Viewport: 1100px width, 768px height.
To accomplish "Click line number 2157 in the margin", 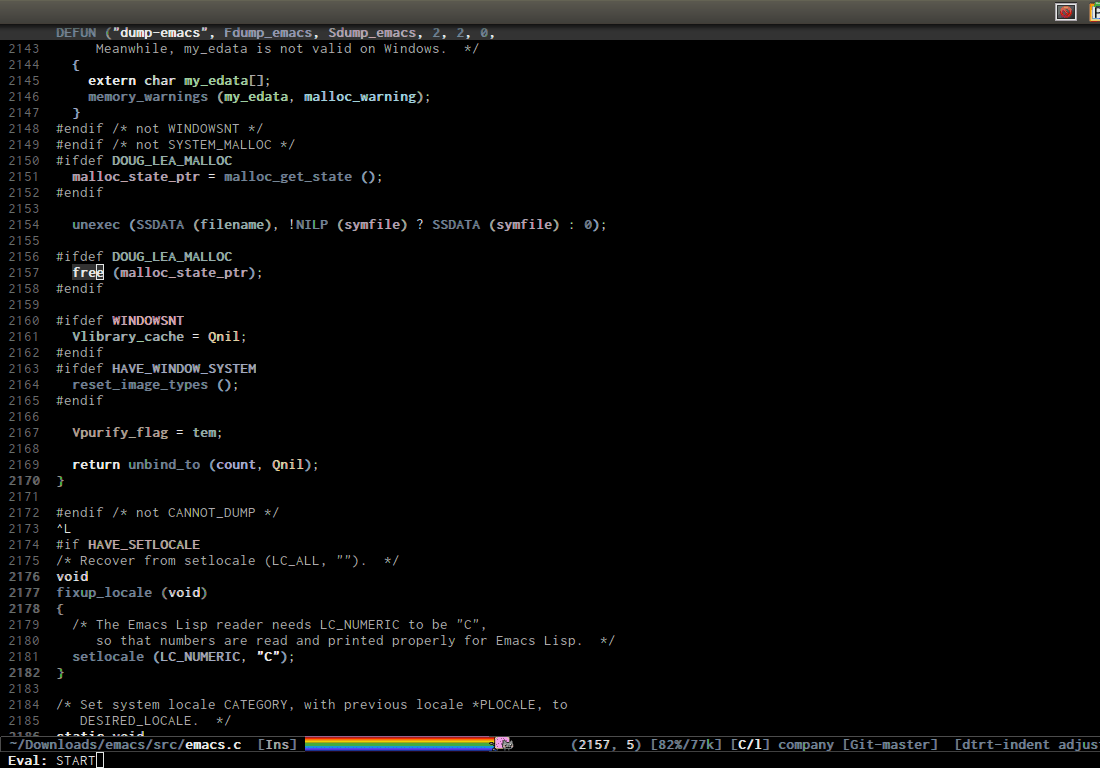I will coord(24,272).
